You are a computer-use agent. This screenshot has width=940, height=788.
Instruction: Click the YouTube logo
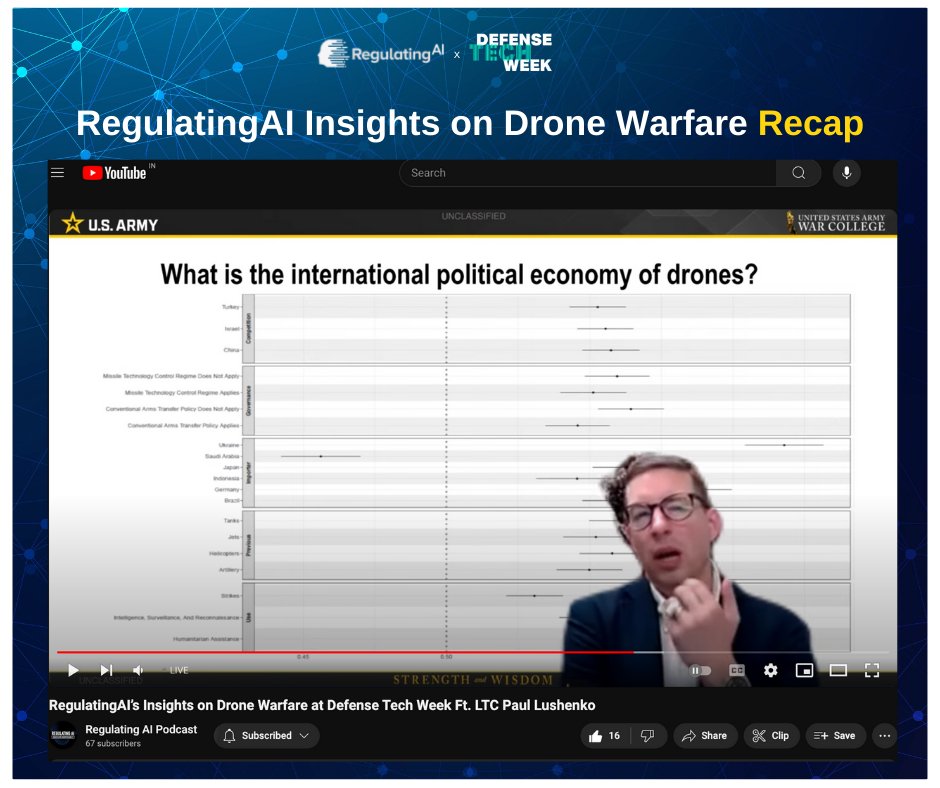115,173
